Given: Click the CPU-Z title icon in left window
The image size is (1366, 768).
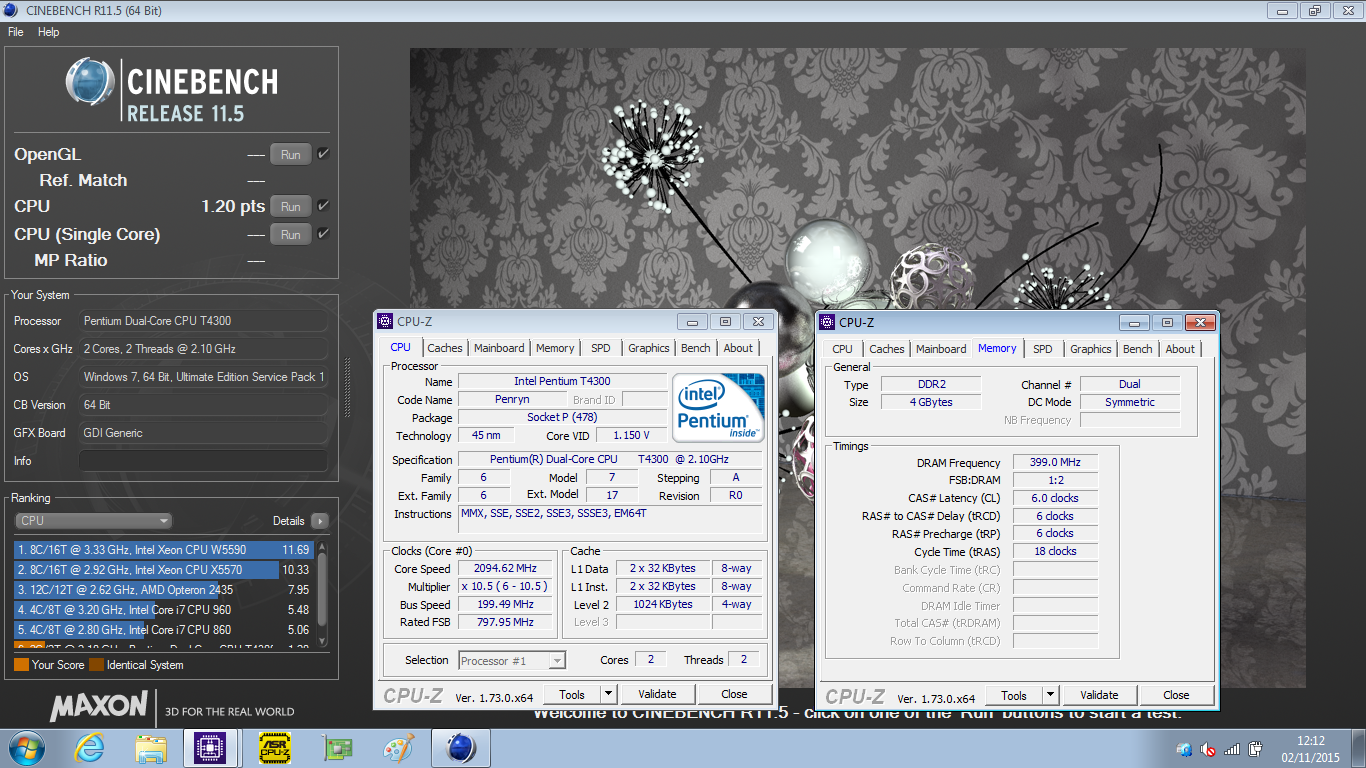Looking at the screenshot, I should [x=385, y=321].
